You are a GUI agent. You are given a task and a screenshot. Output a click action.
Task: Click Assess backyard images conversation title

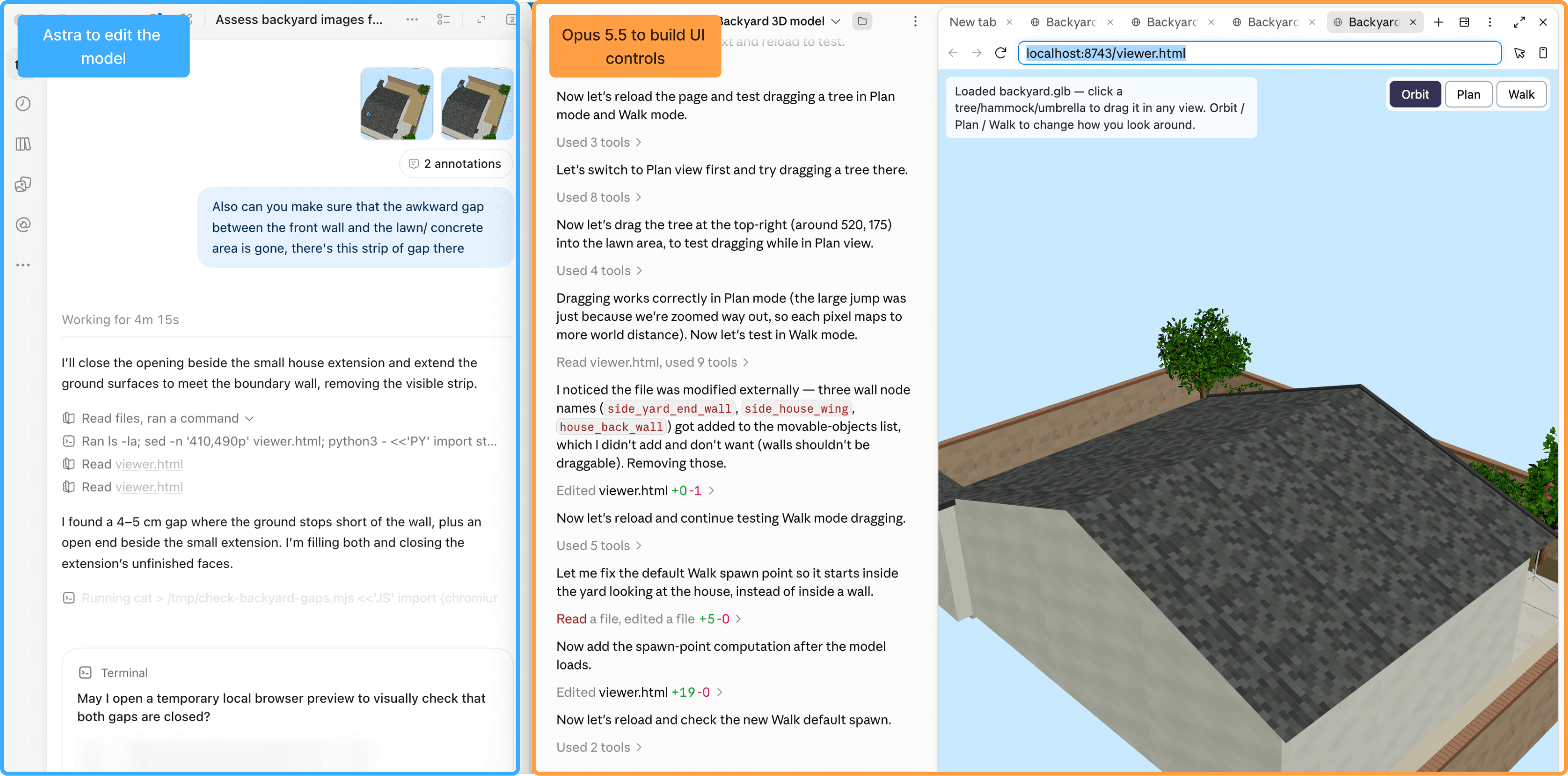click(299, 20)
